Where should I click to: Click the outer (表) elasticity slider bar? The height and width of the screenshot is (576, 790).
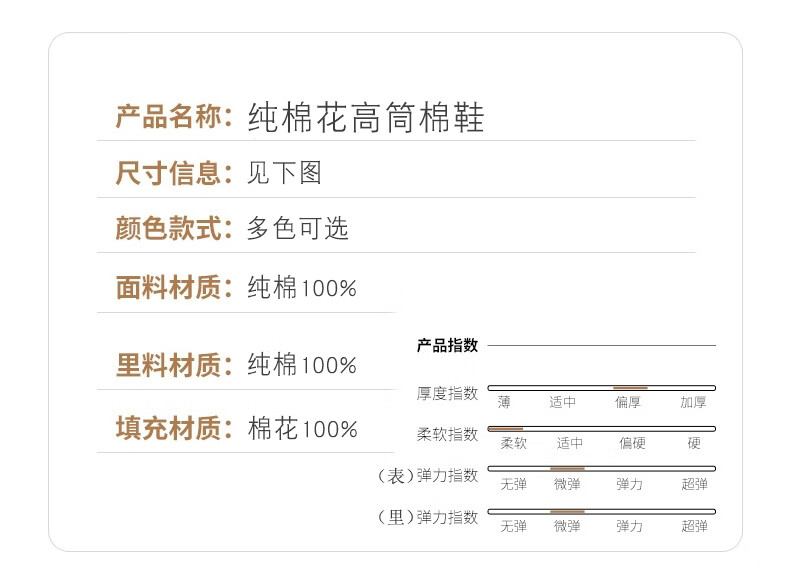point(601,468)
